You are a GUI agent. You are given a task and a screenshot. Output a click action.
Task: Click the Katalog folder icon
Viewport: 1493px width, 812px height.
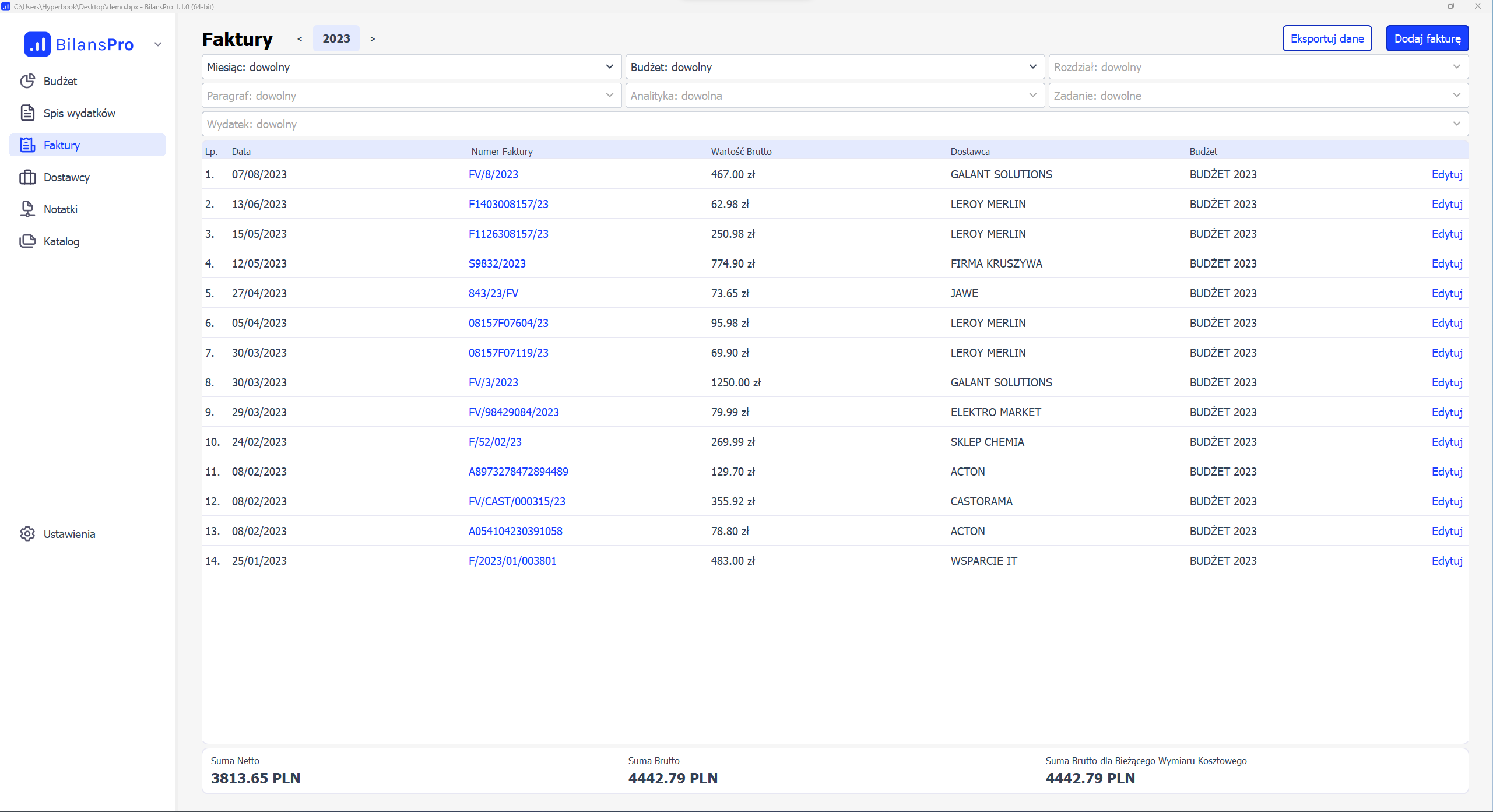click(x=27, y=241)
